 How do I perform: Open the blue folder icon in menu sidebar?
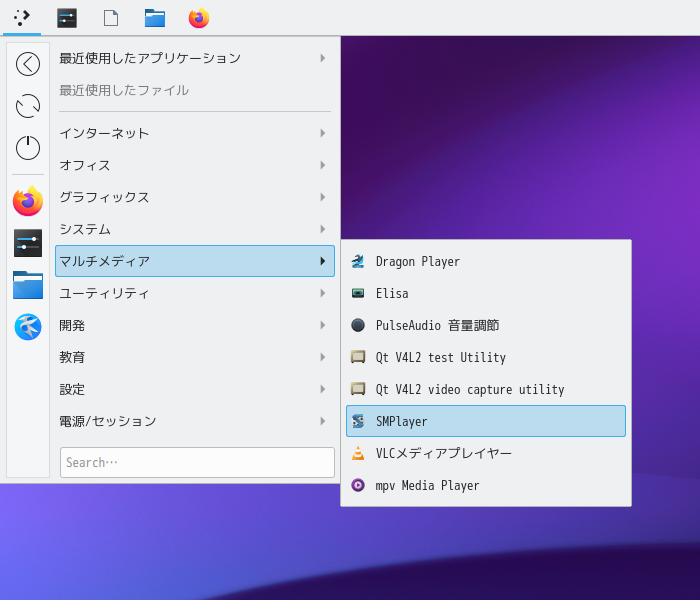(28, 285)
